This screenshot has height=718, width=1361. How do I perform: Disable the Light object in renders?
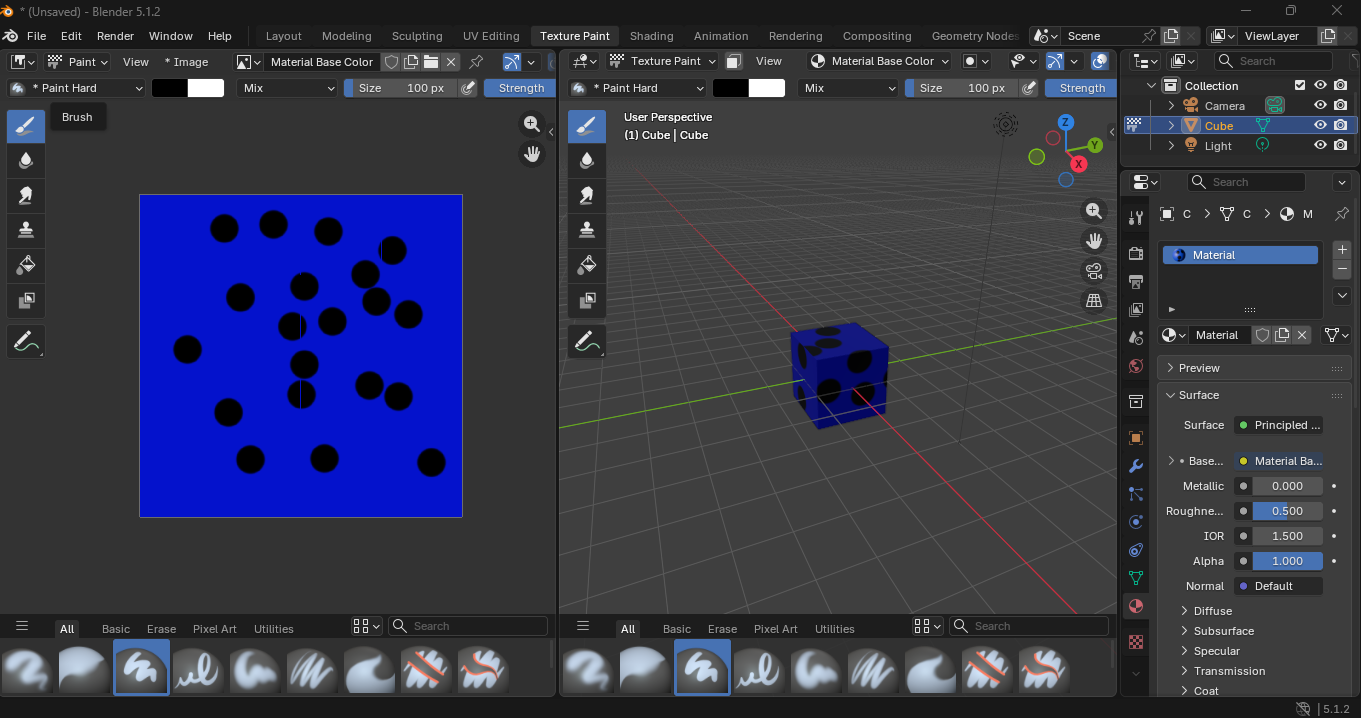[x=1341, y=146]
